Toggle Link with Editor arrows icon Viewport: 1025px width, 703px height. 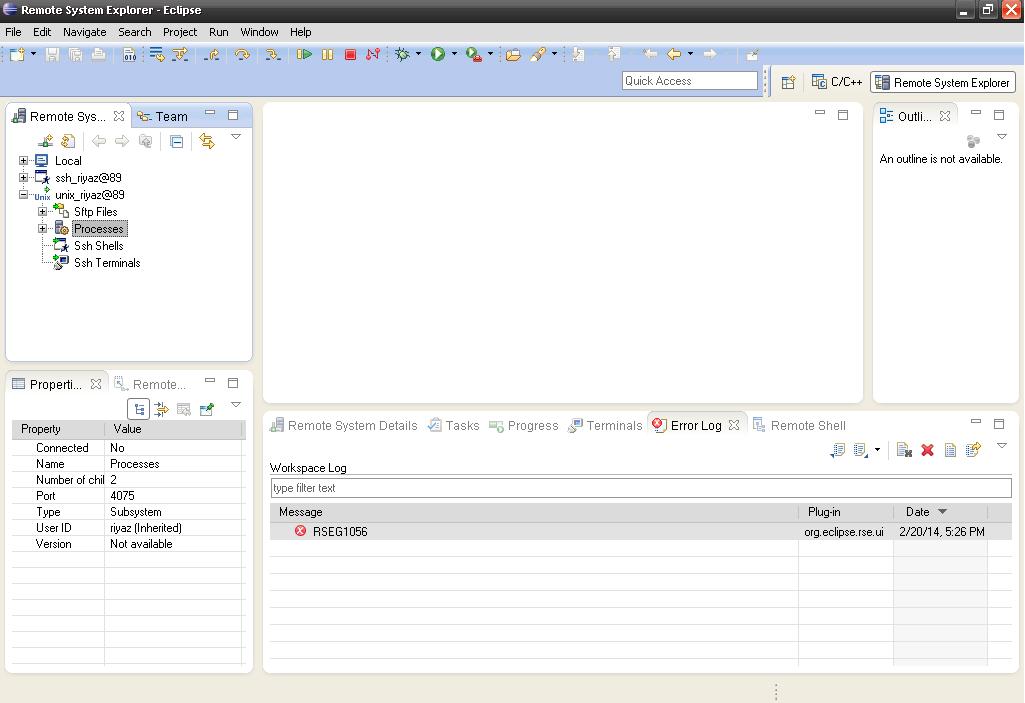[207, 142]
